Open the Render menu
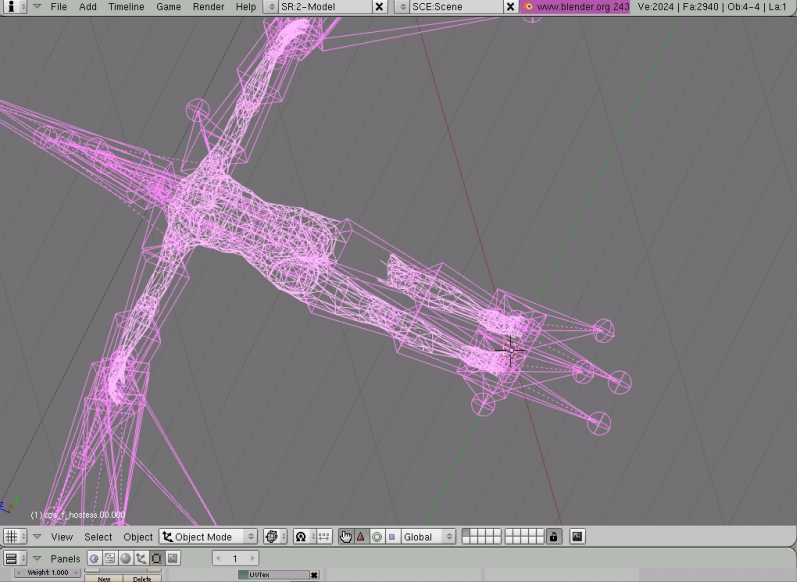The width and height of the screenshot is (800, 585). 208,7
